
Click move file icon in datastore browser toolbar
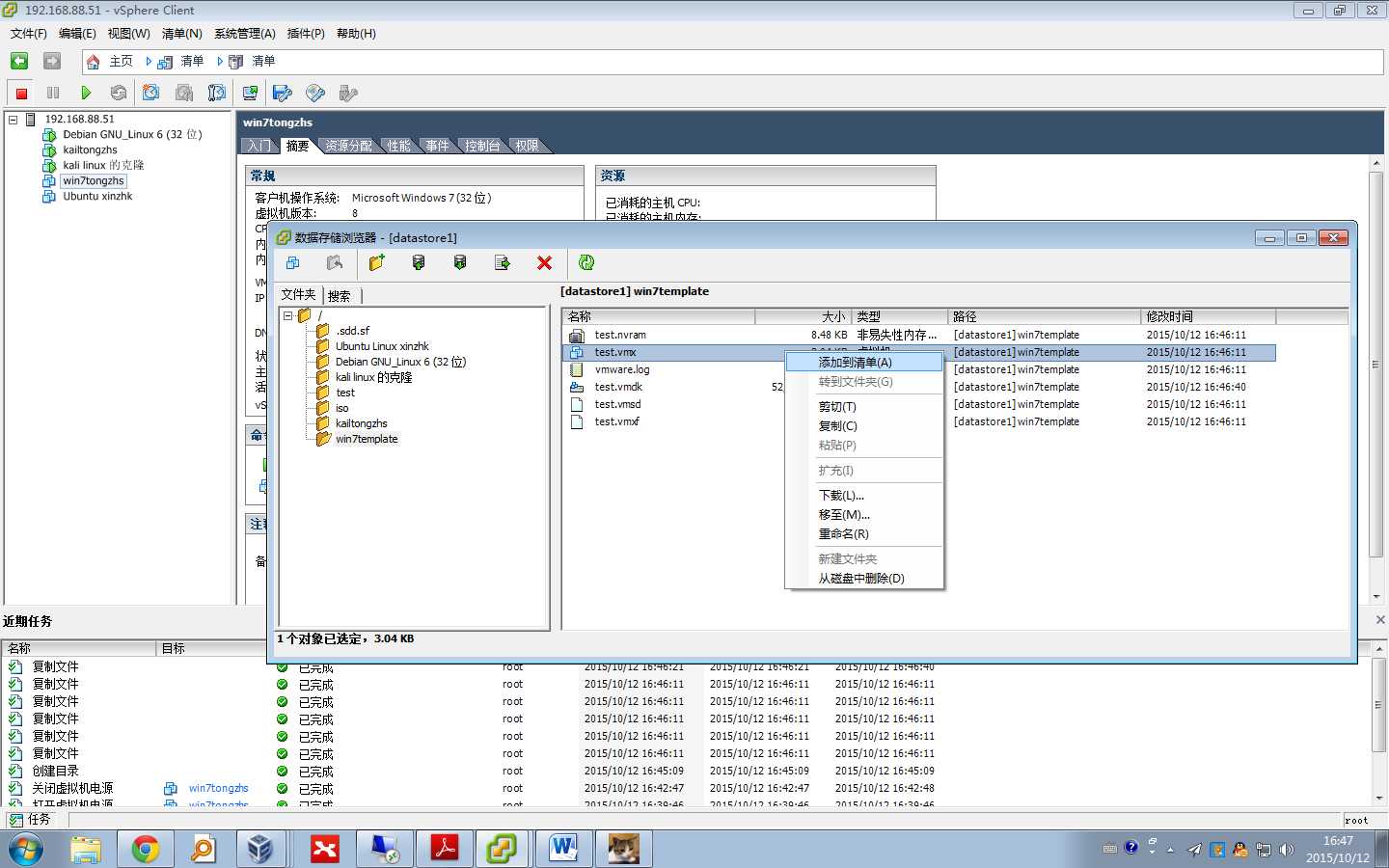click(503, 262)
